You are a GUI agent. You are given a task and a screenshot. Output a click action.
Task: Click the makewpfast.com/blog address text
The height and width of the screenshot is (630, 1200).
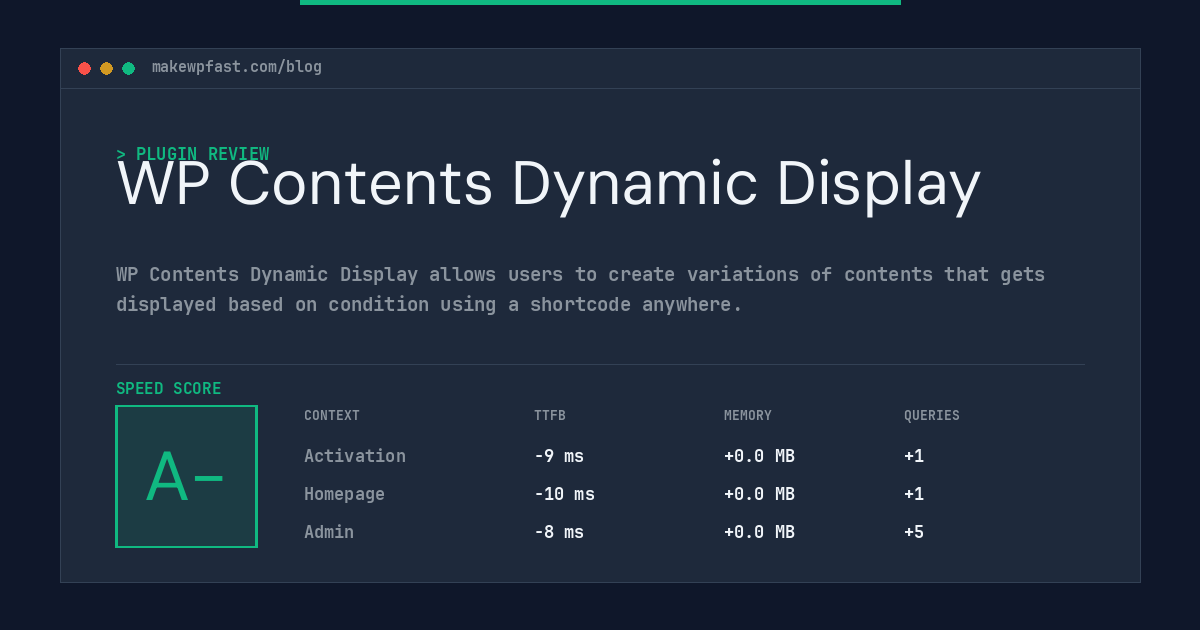tap(237, 67)
